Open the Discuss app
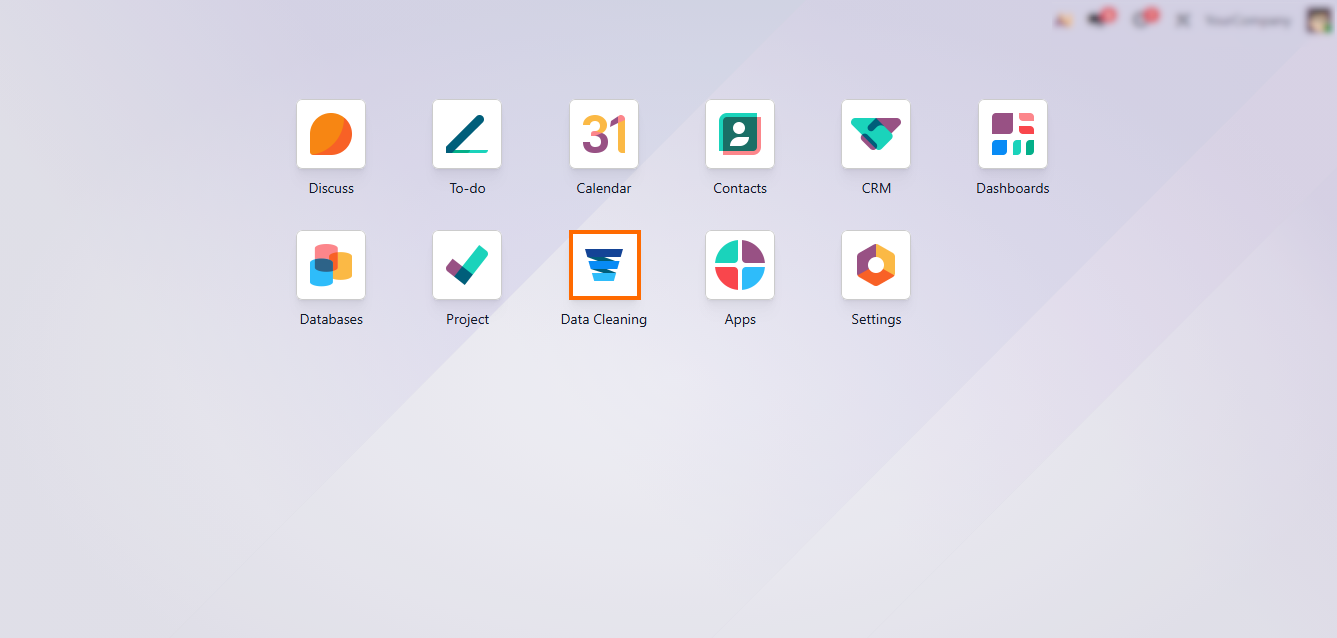The width and height of the screenshot is (1337, 638). pyautogui.click(x=331, y=134)
